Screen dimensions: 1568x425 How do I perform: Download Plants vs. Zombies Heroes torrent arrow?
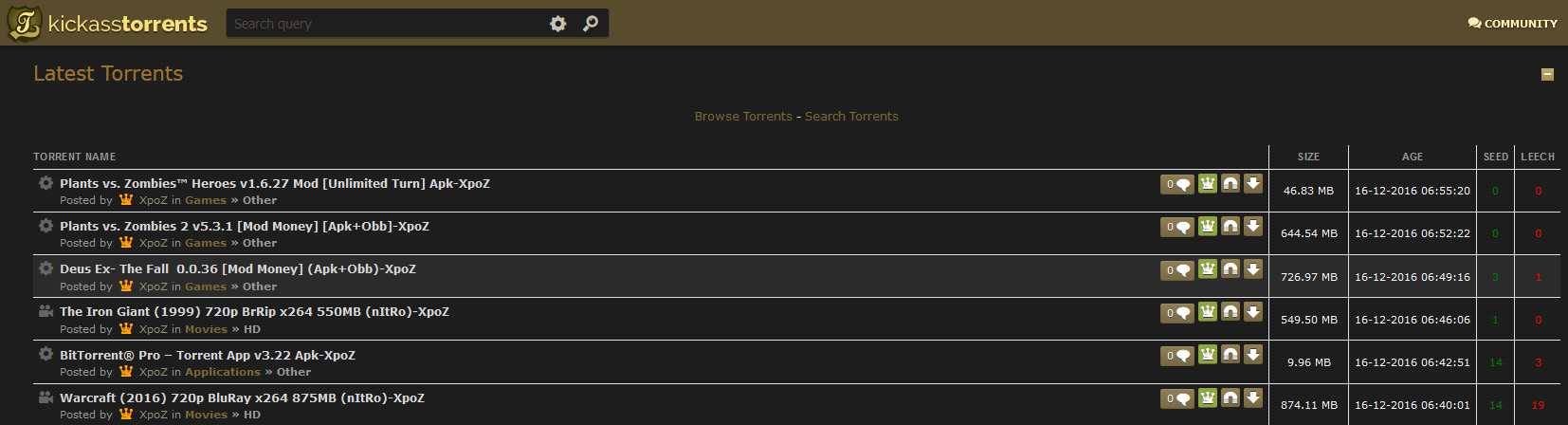(x=1253, y=184)
